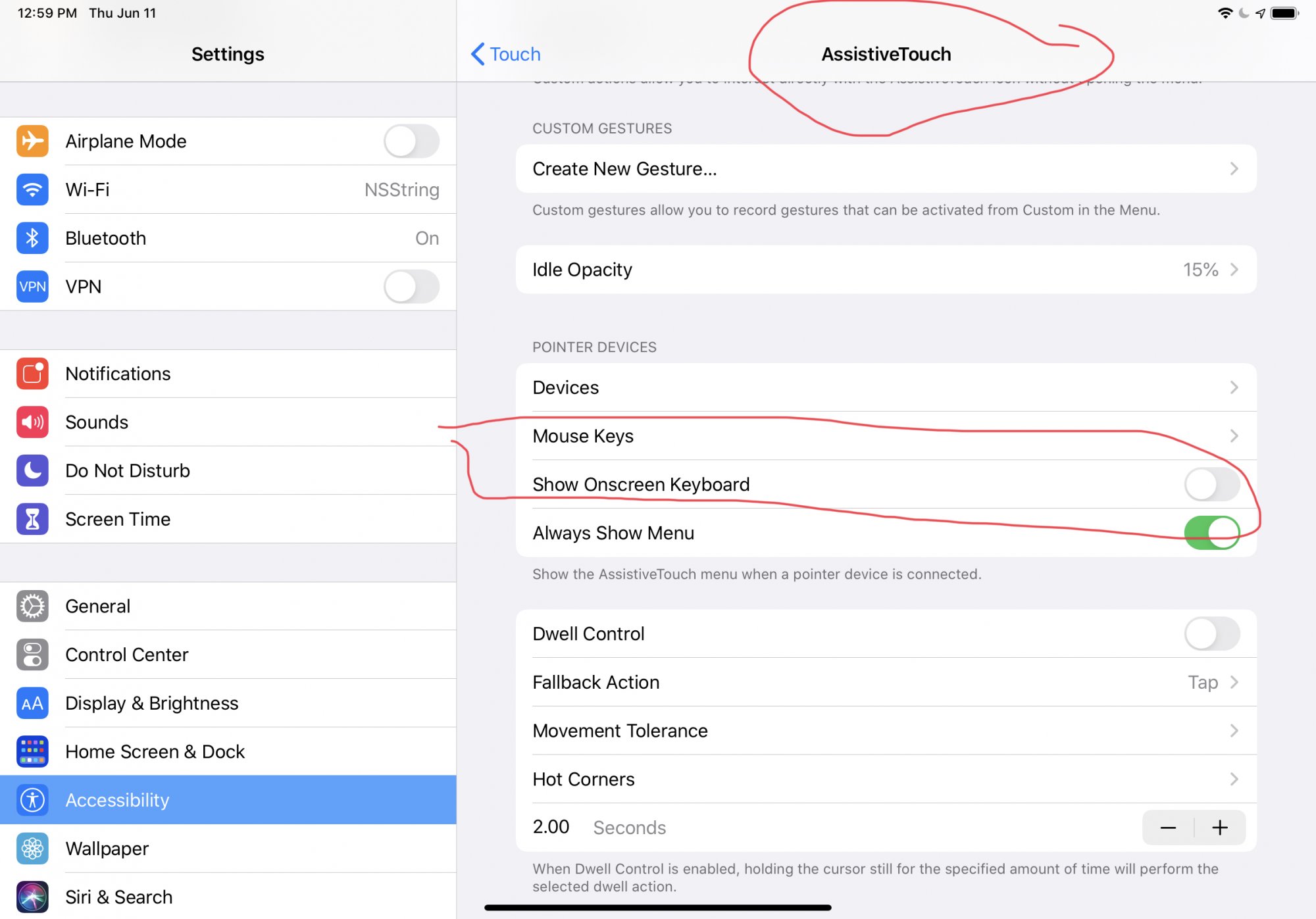1316x919 pixels.
Task: Disable the Always Show Menu switch
Action: coord(1211,533)
